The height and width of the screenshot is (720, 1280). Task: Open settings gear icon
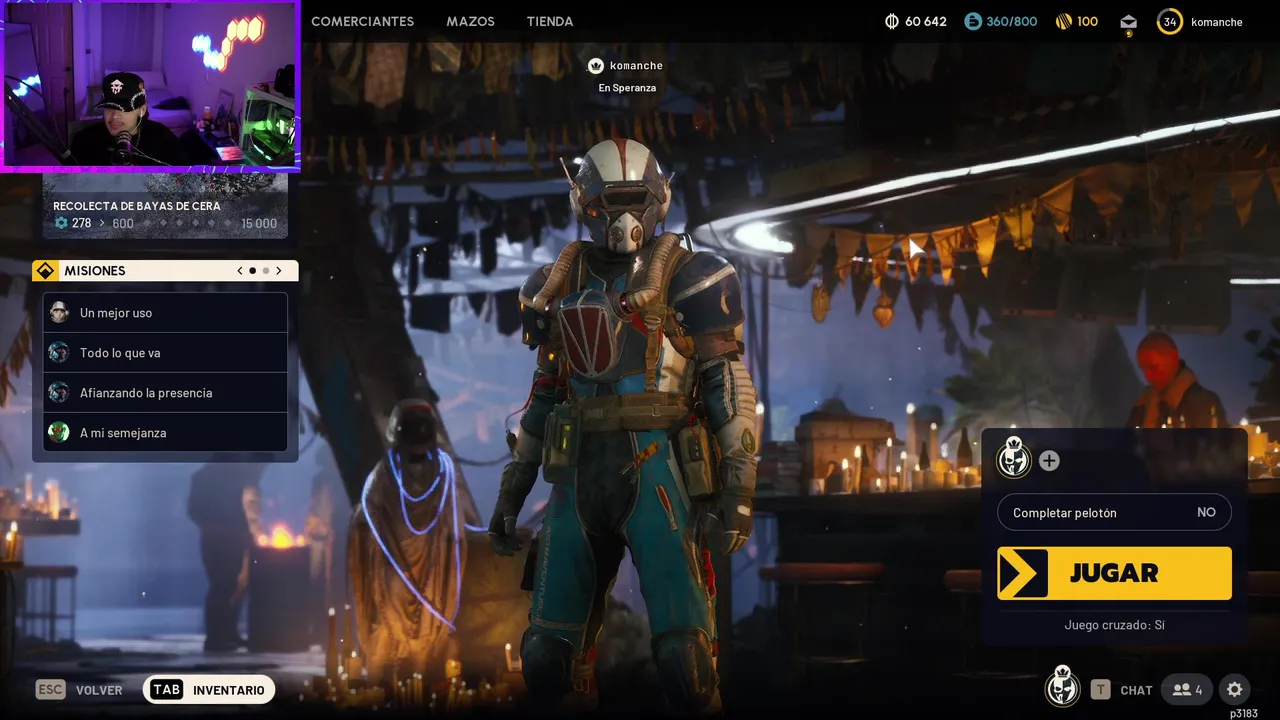pos(1234,690)
